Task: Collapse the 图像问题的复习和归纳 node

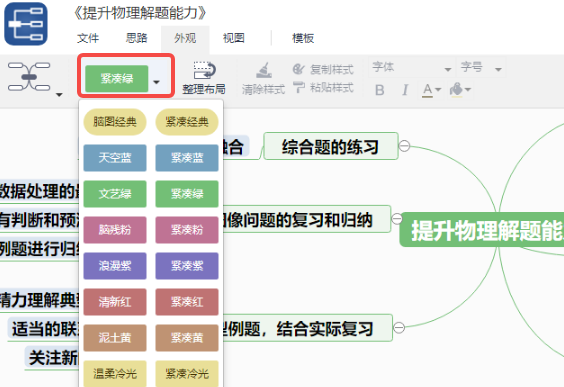Action: [x=396, y=219]
